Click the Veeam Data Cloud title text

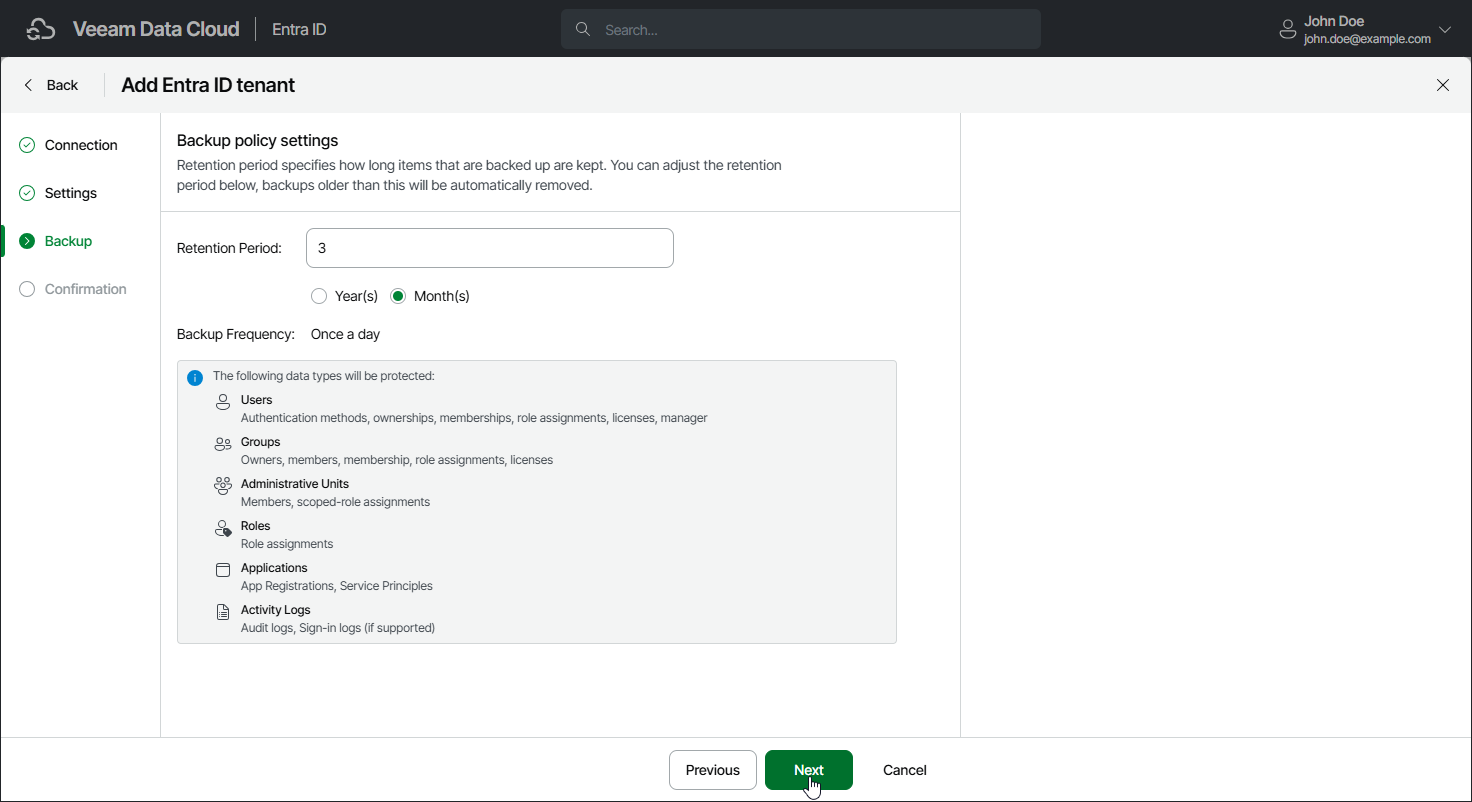coord(156,29)
